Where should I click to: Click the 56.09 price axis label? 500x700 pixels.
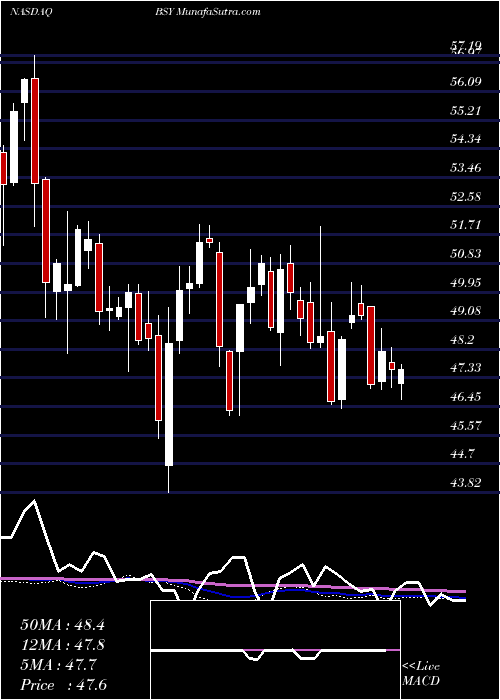point(466,81)
